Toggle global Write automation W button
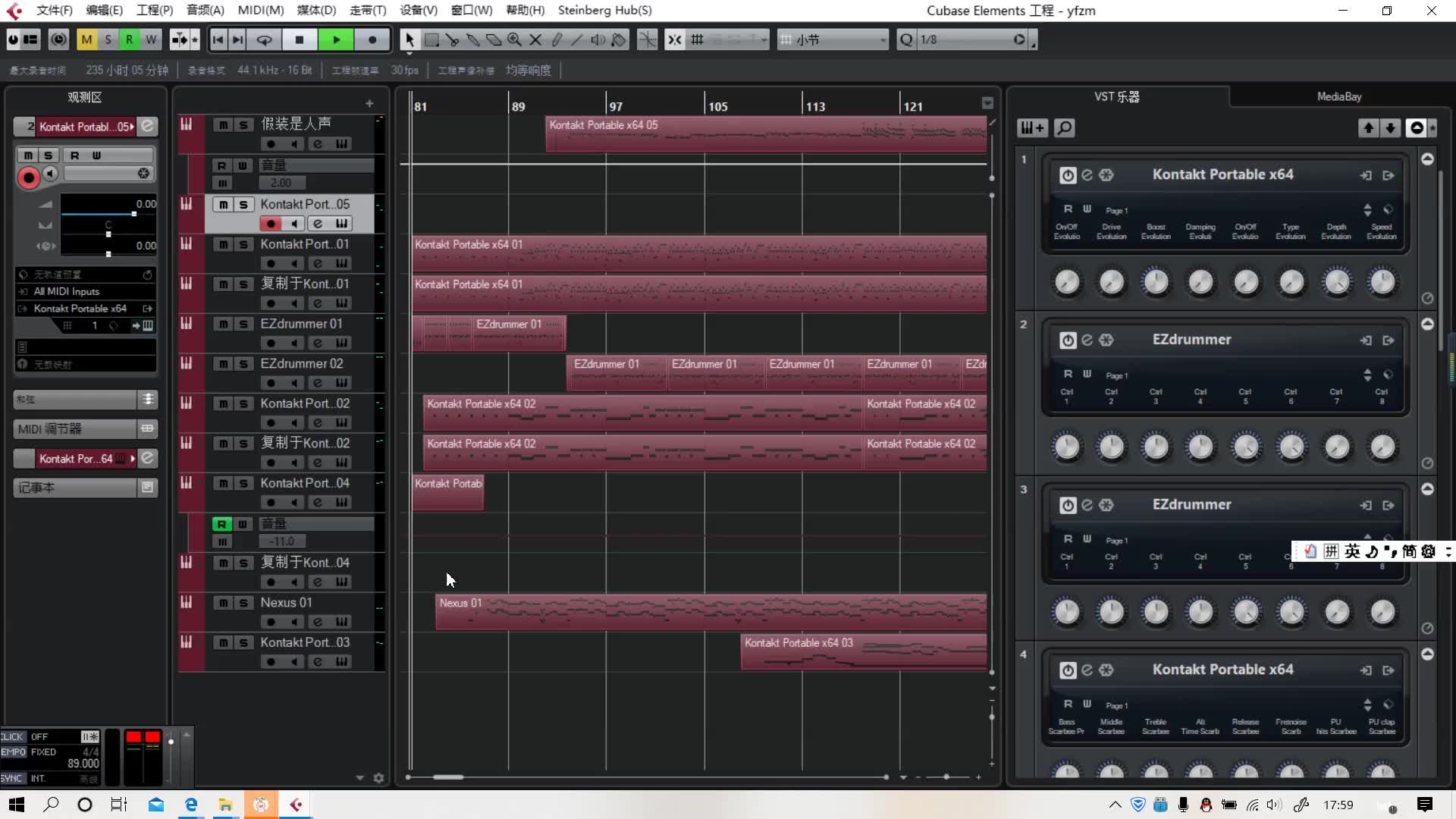The image size is (1456, 819). click(151, 39)
